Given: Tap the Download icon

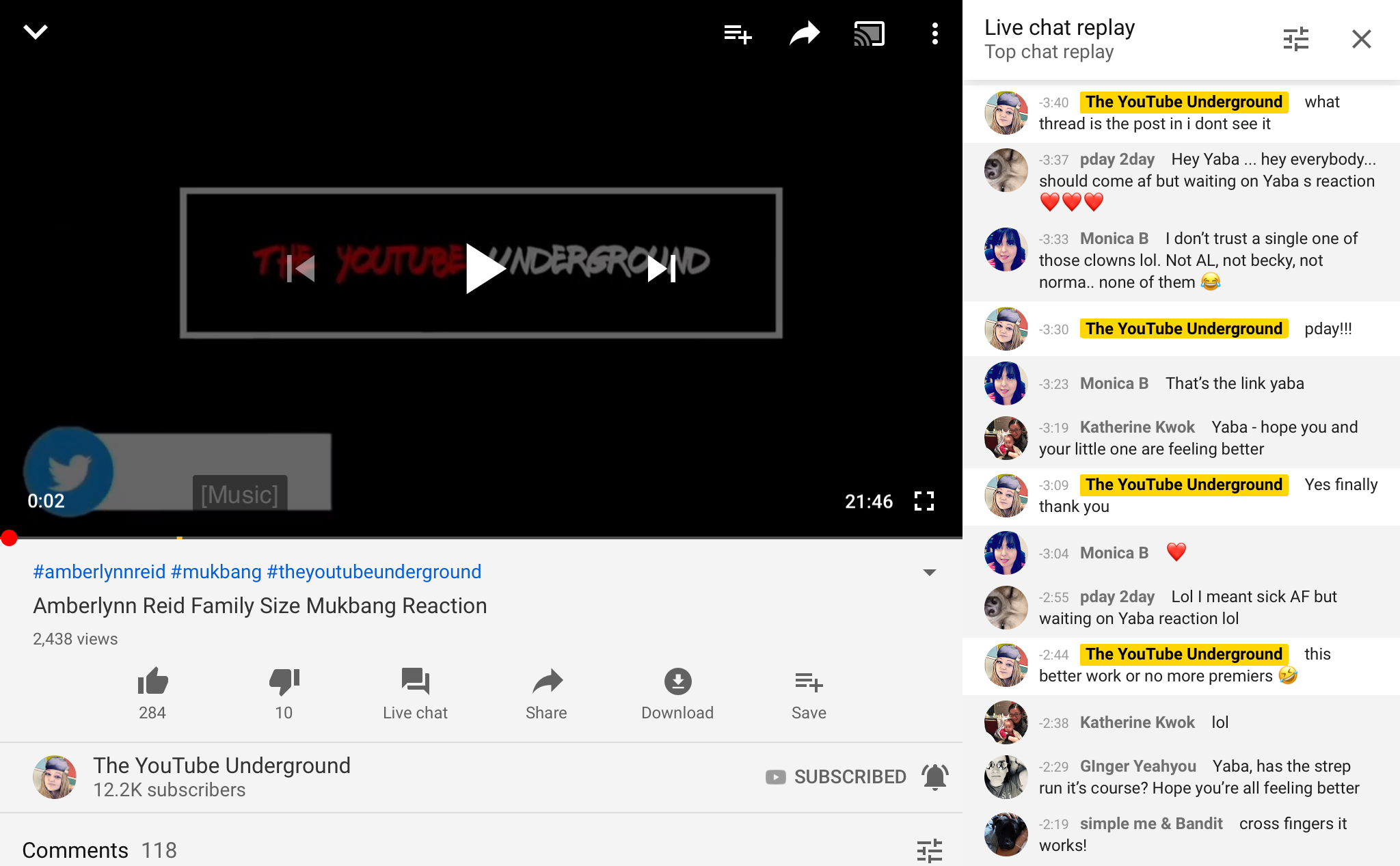Looking at the screenshot, I should coord(677,681).
